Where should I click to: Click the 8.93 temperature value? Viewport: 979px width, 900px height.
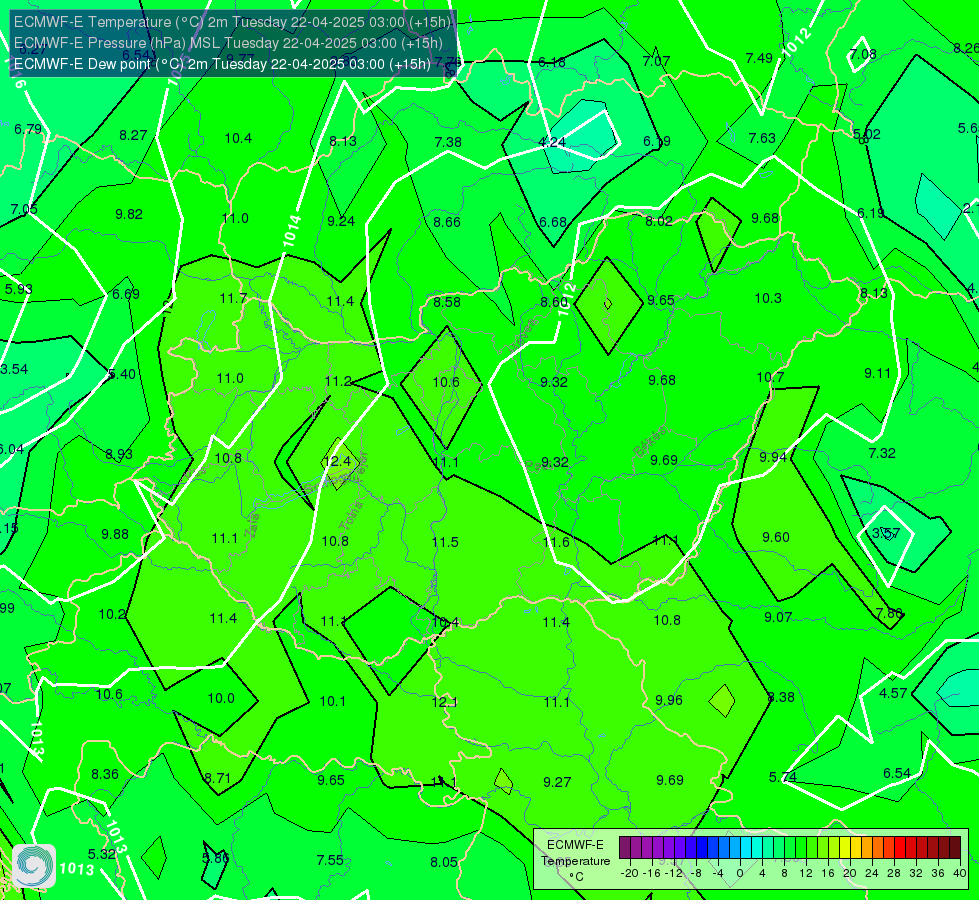tap(119, 454)
